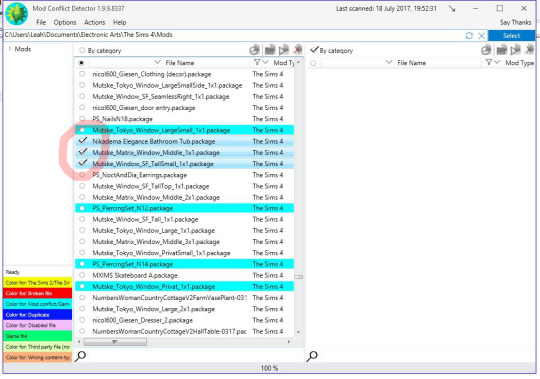Enable By category in left panel
540x379 pixels.
click(82, 50)
